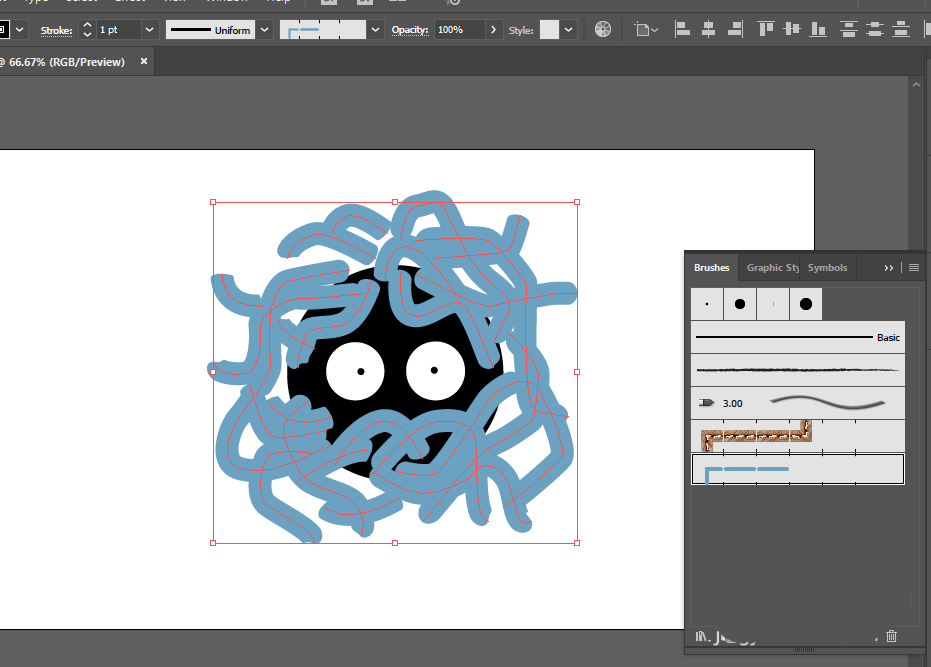This screenshot has height=667, width=931.
Task: Click Vertical Align Top icon
Action: click(766, 29)
